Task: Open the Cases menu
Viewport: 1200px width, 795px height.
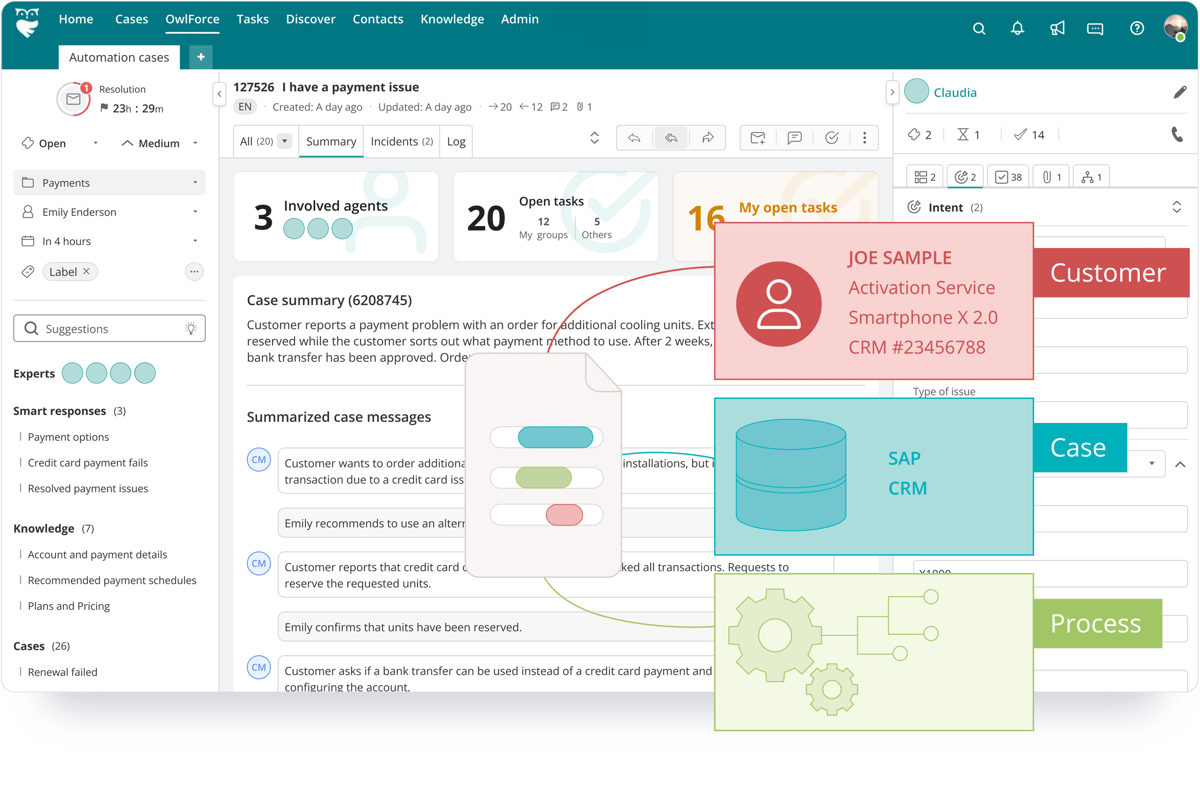Action: 131,19
